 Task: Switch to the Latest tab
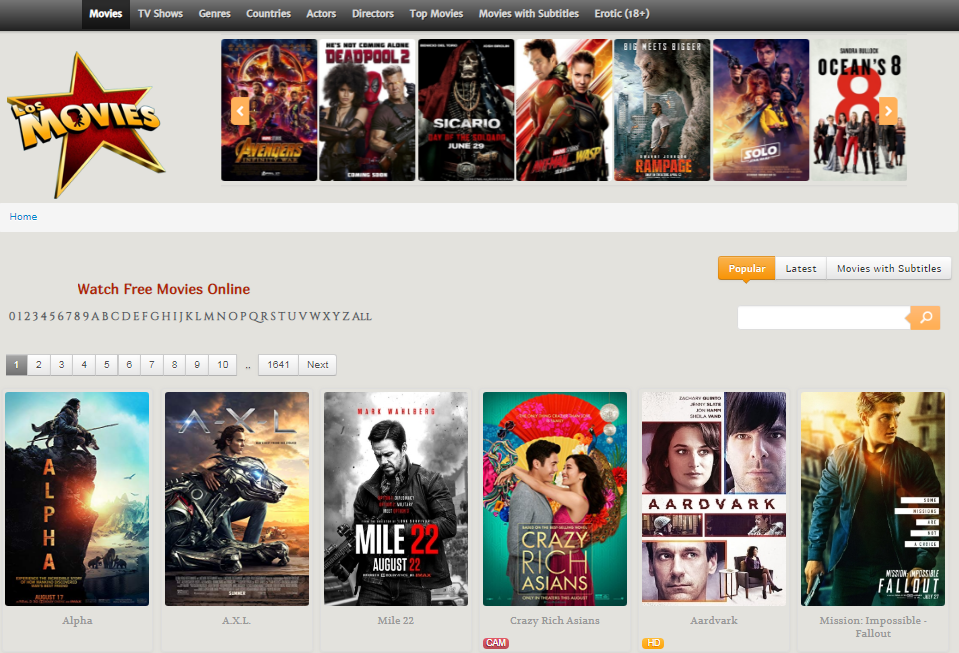(x=801, y=268)
